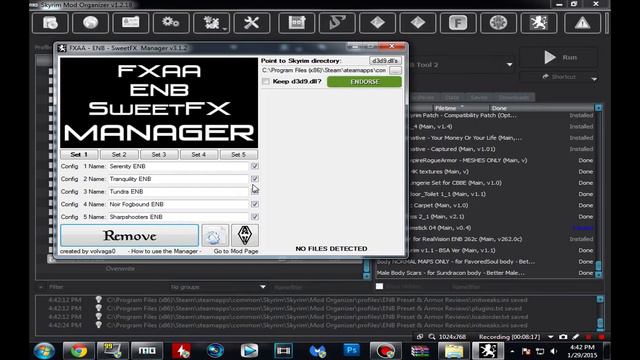640x360 pixels.
Task: Select Set 1 tab
Action: coord(79,154)
